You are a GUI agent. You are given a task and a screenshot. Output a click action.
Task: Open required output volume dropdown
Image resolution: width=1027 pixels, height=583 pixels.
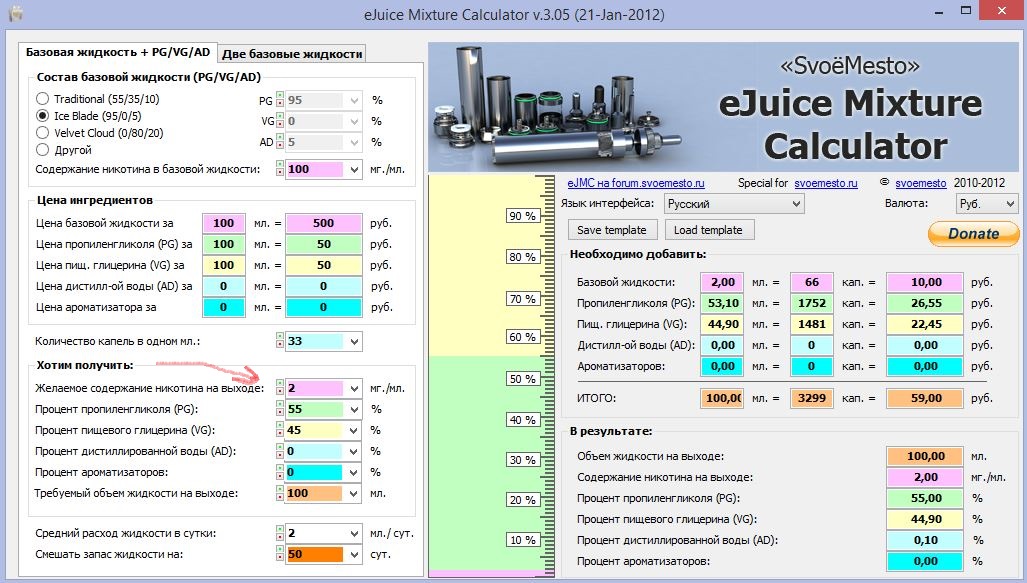point(353,493)
